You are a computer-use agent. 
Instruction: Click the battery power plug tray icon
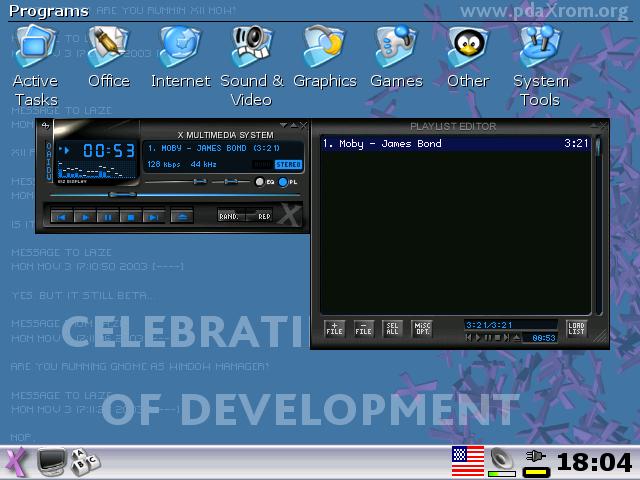pos(536,463)
